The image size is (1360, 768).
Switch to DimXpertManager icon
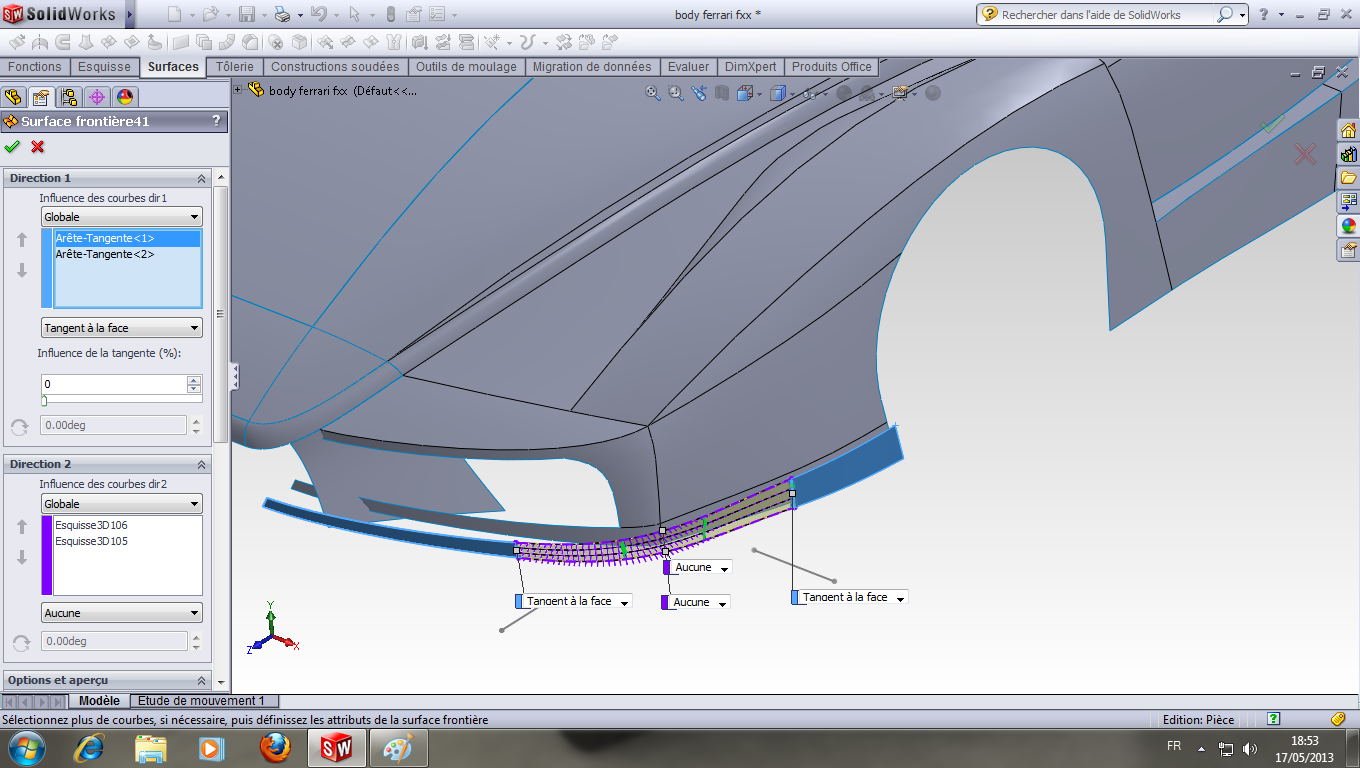tap(97, 97)
